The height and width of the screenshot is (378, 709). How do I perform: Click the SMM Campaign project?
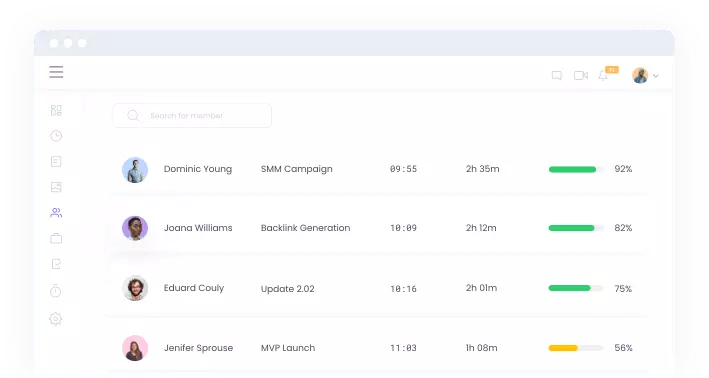coord(297,169)
